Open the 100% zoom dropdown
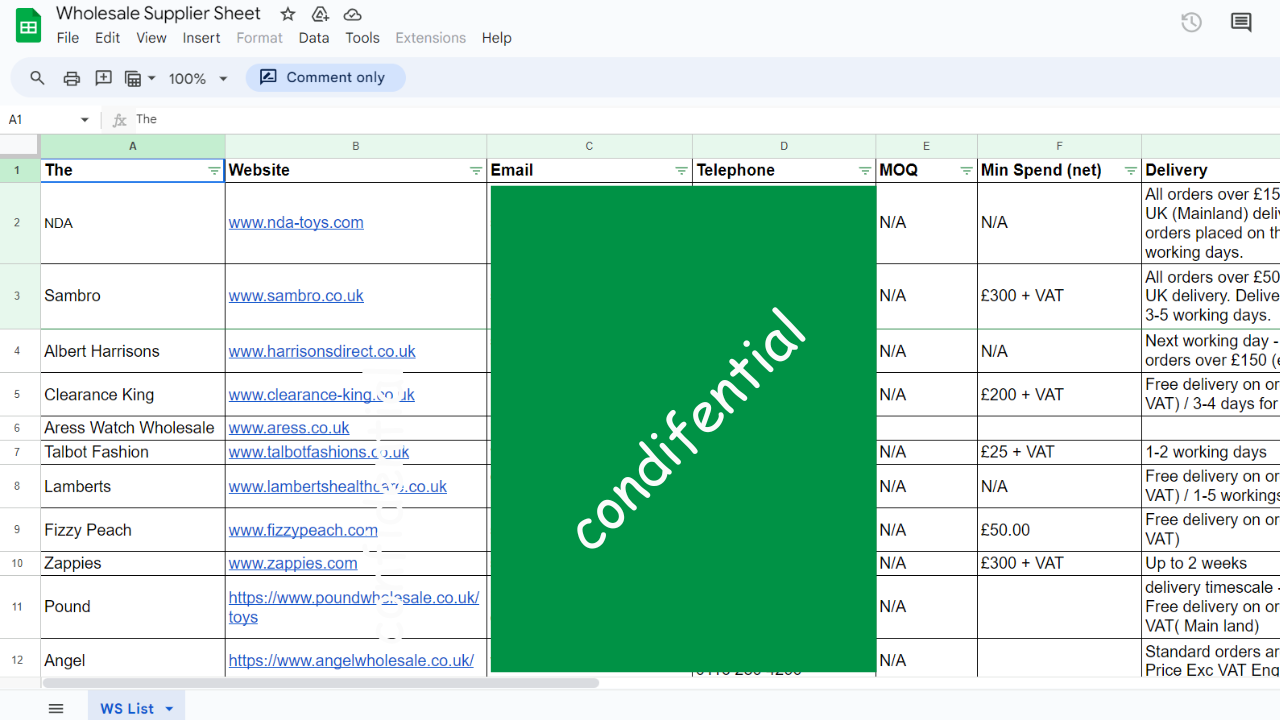Viewport: 1280px width, 720px height. click(198, 78)
